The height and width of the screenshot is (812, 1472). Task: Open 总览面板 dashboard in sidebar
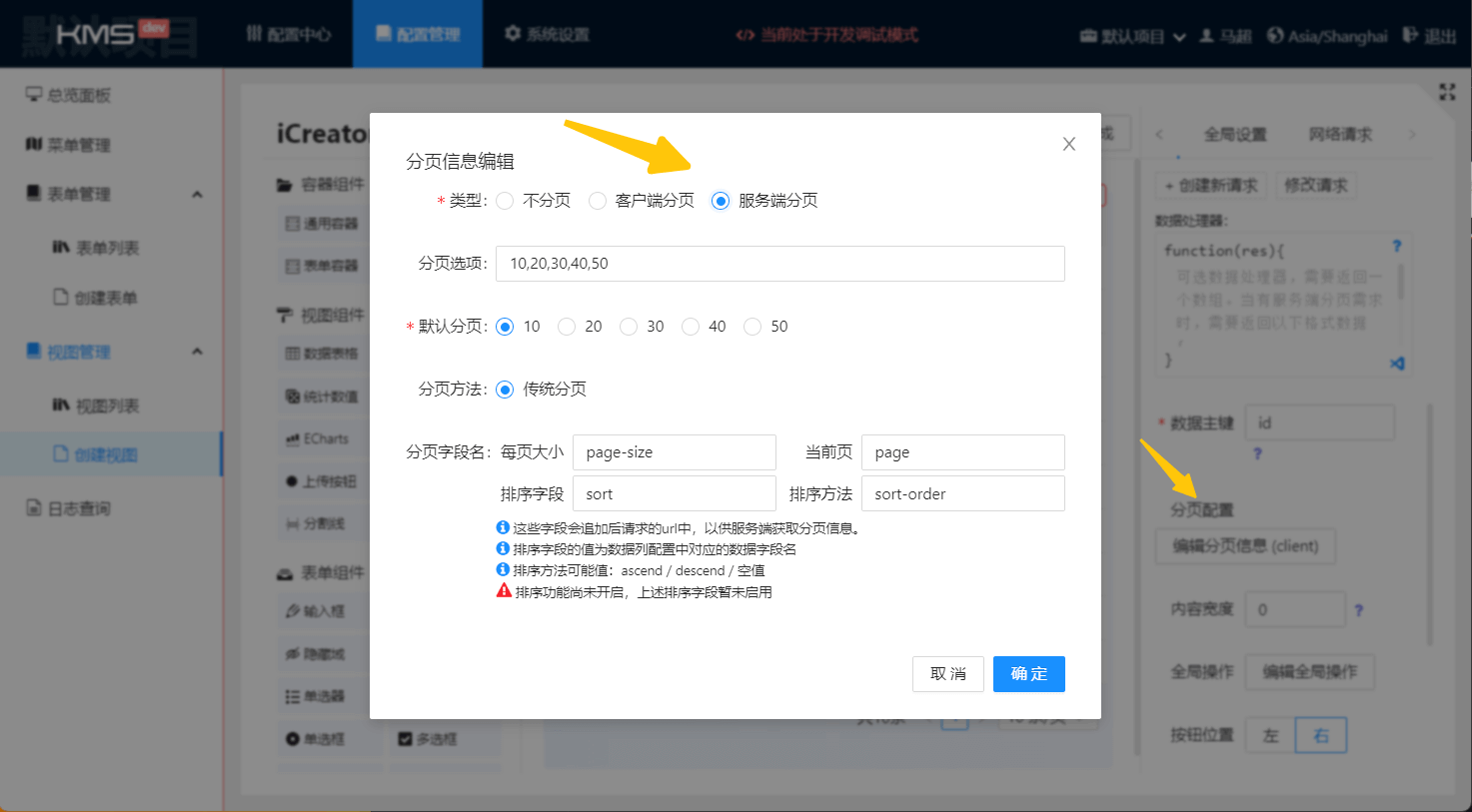point(79,95)
